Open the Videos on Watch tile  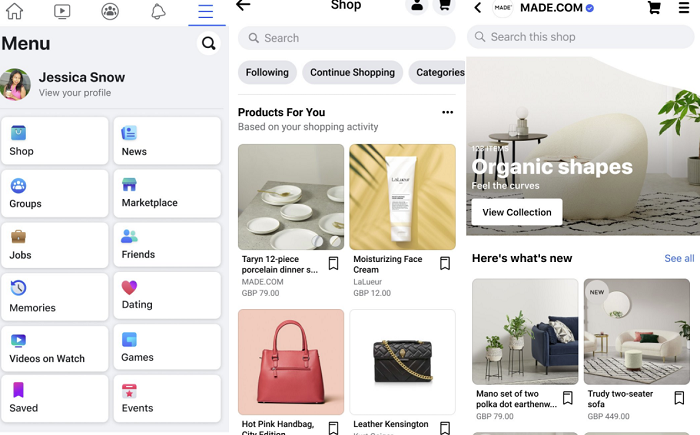[x=55, y=348]
